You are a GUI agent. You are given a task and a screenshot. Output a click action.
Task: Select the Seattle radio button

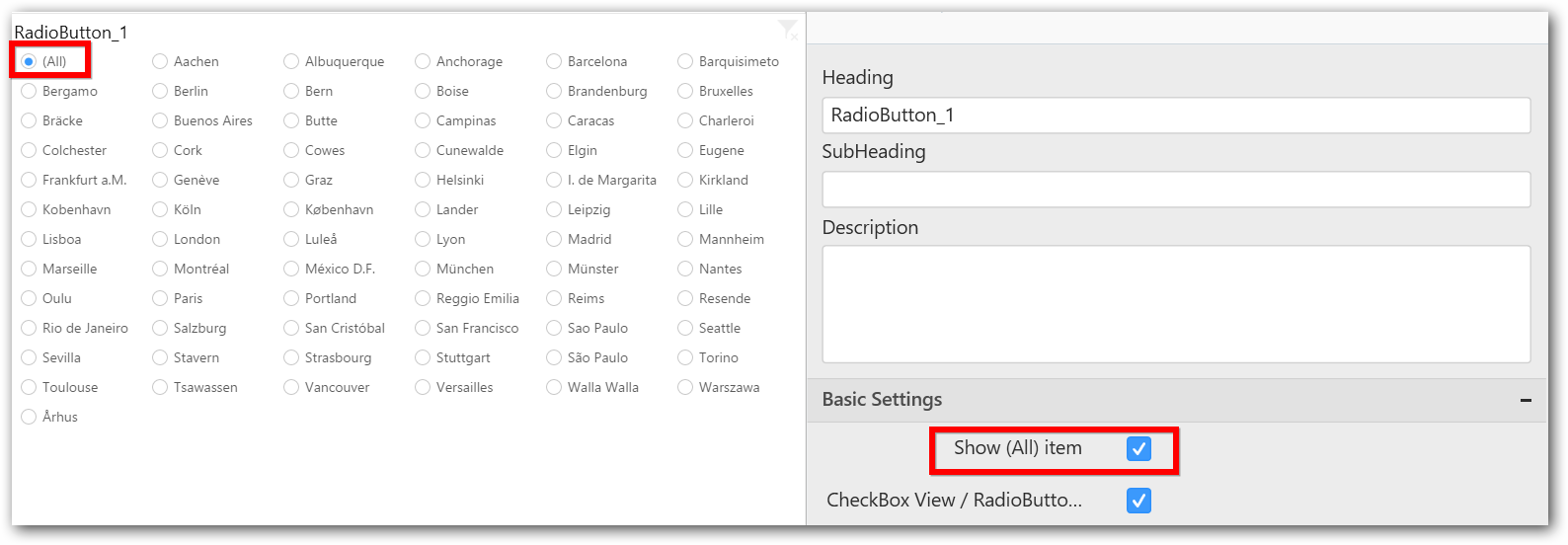click(685, 328)
